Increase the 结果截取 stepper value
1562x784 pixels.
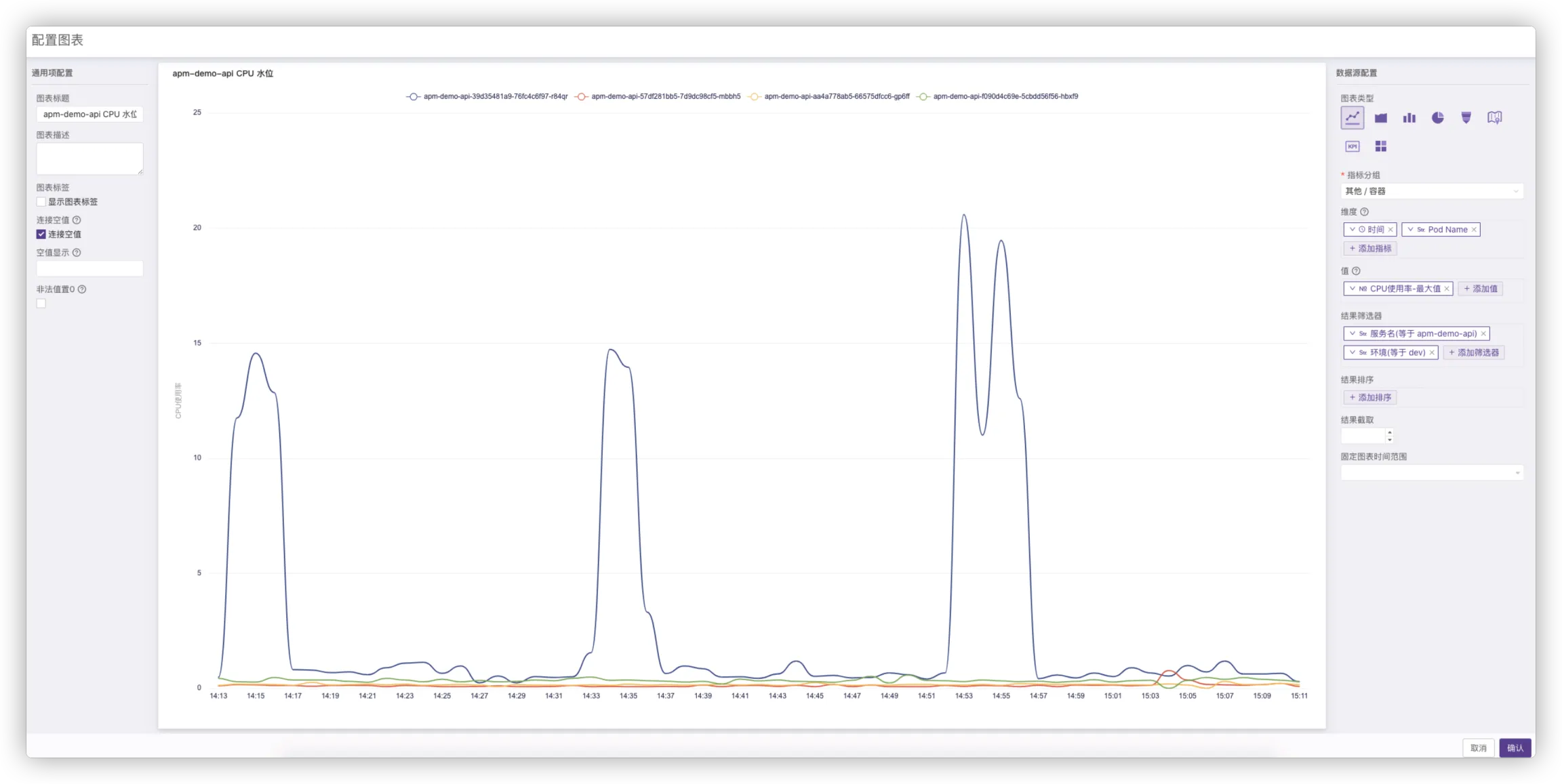[x=1390, y=432]
